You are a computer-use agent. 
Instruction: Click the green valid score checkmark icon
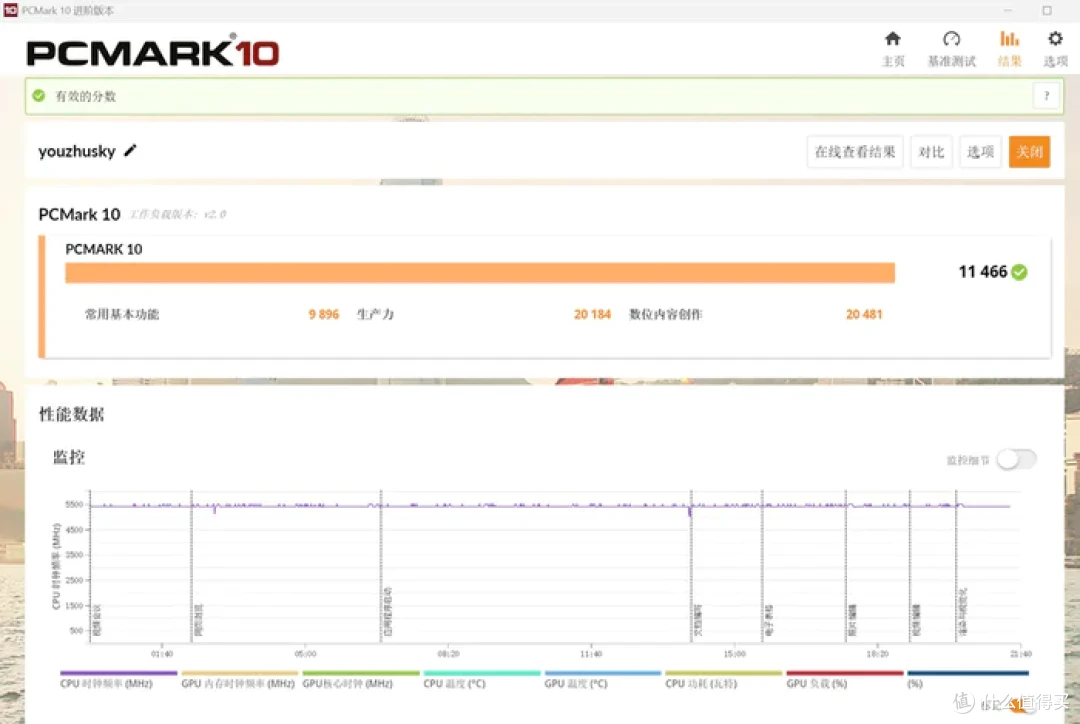(x=39, y=96)
